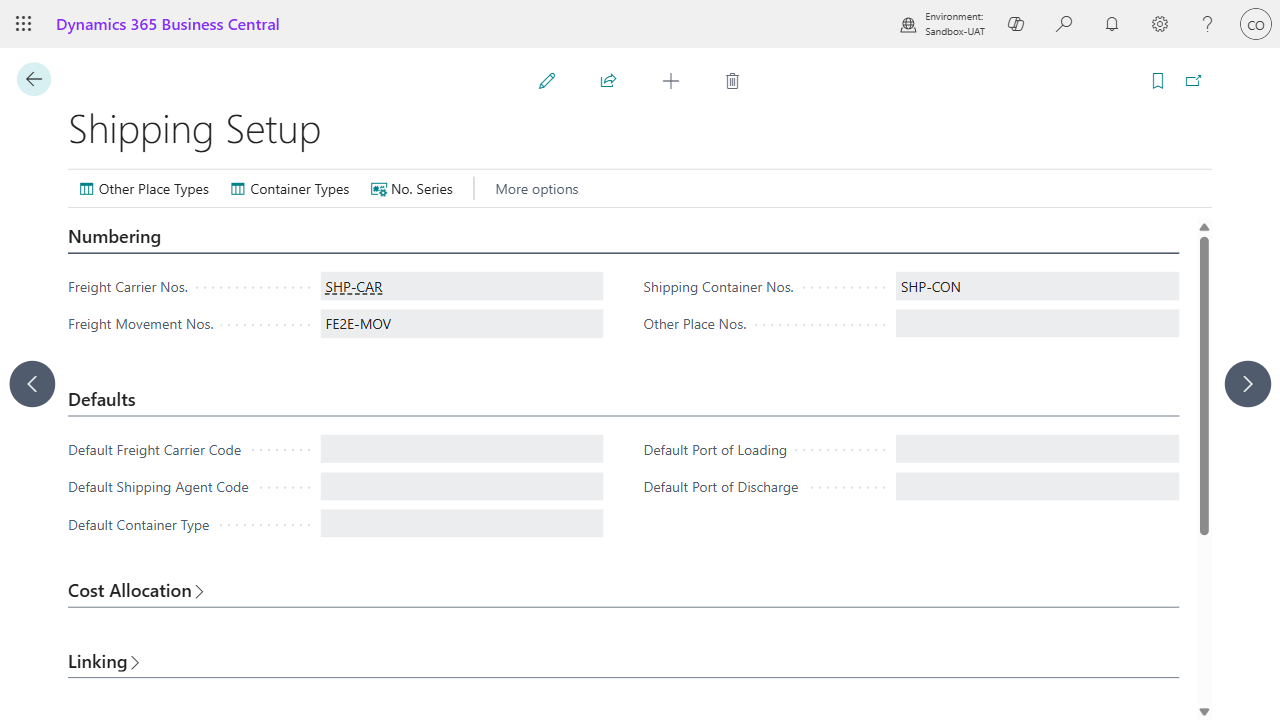1280x720 pixels.
Task: Click the Freight Movement Nos. field
Action: [x=462, y=324]
